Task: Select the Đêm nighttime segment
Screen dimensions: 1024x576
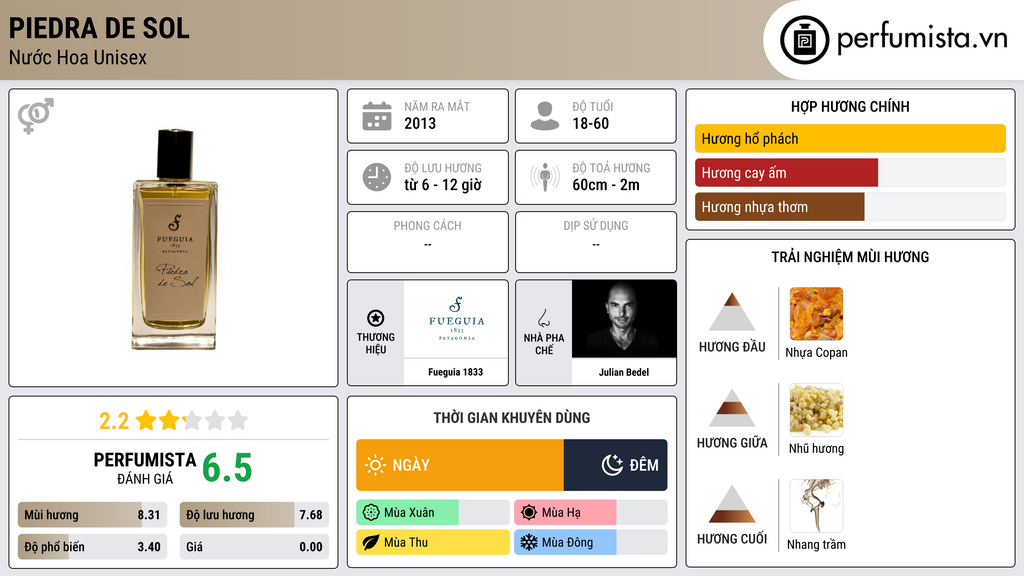Action: (x=615, y=465)
